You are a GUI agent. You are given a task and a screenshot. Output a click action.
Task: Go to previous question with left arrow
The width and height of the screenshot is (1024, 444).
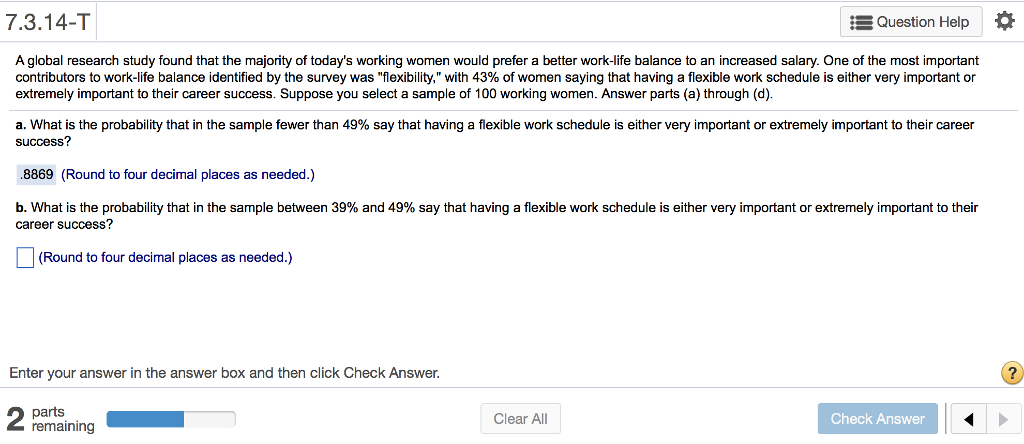[968, 419]
